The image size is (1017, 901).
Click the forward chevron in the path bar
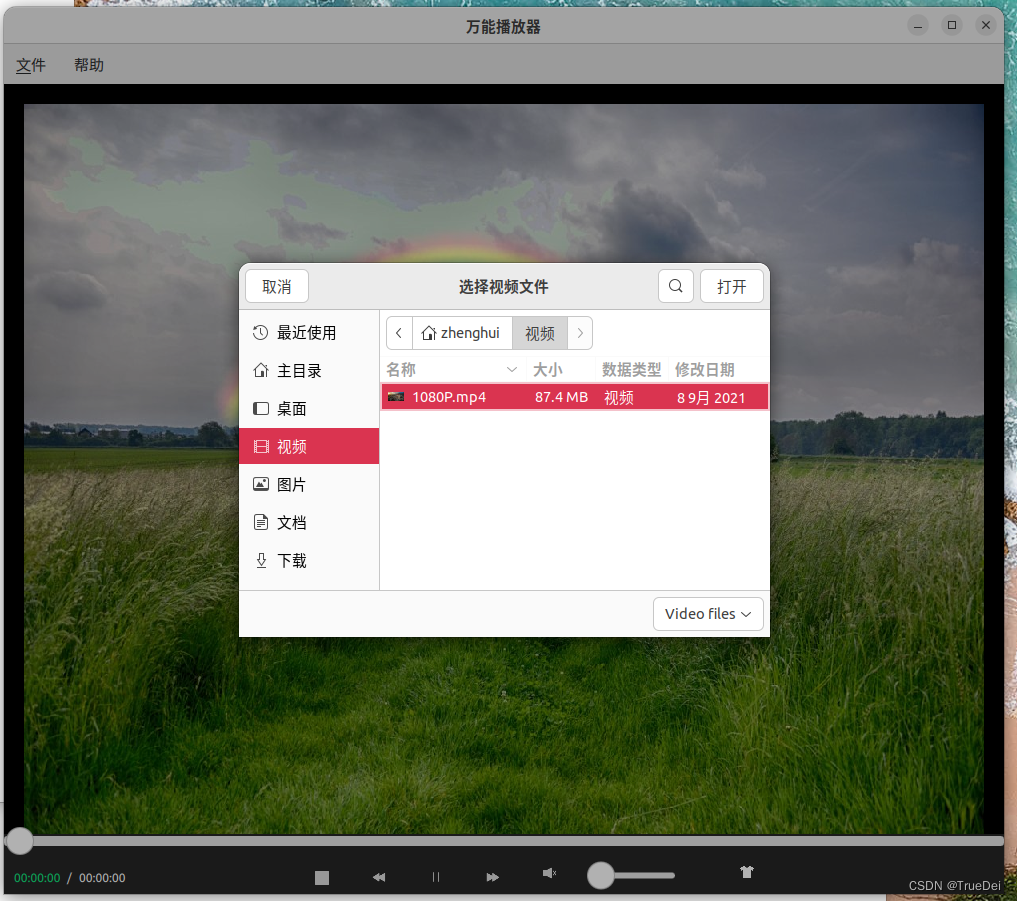point(580,332)
